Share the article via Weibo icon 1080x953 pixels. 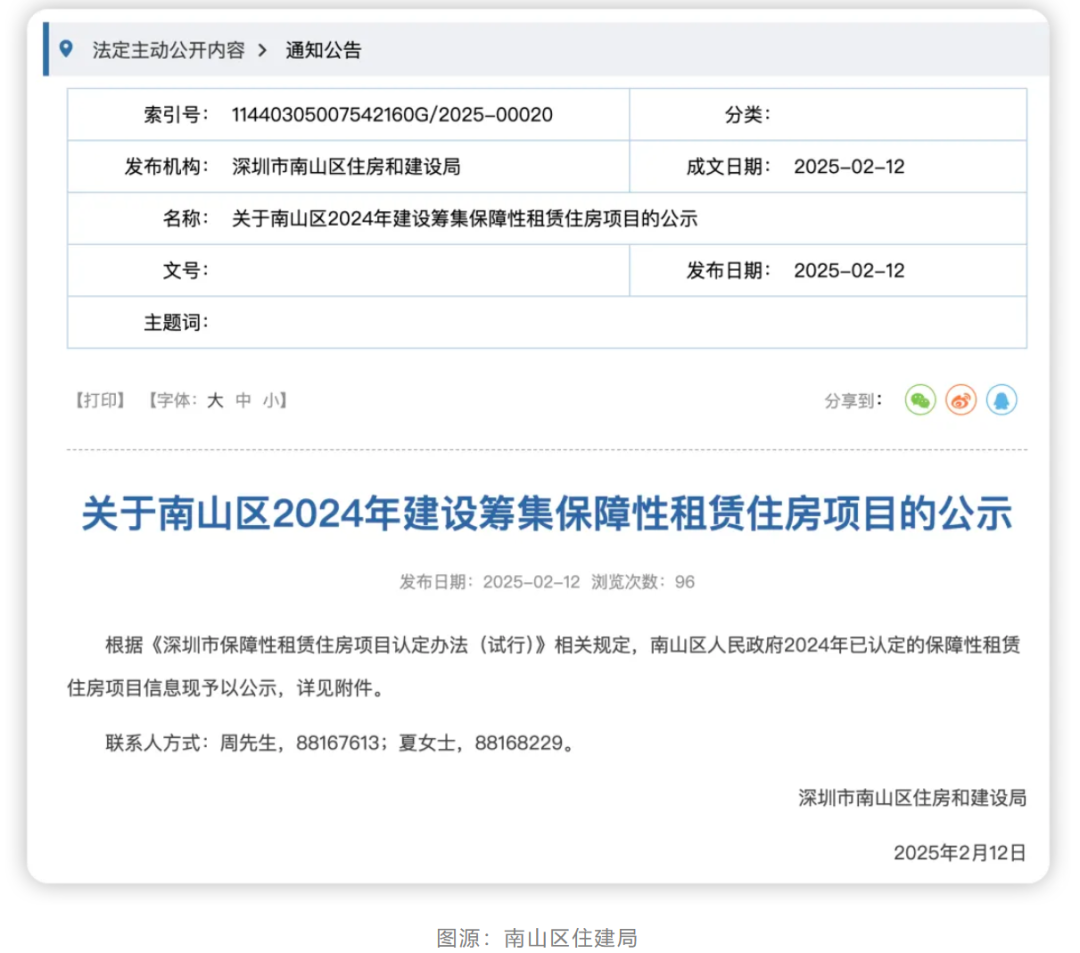click(x=960, y=400)
